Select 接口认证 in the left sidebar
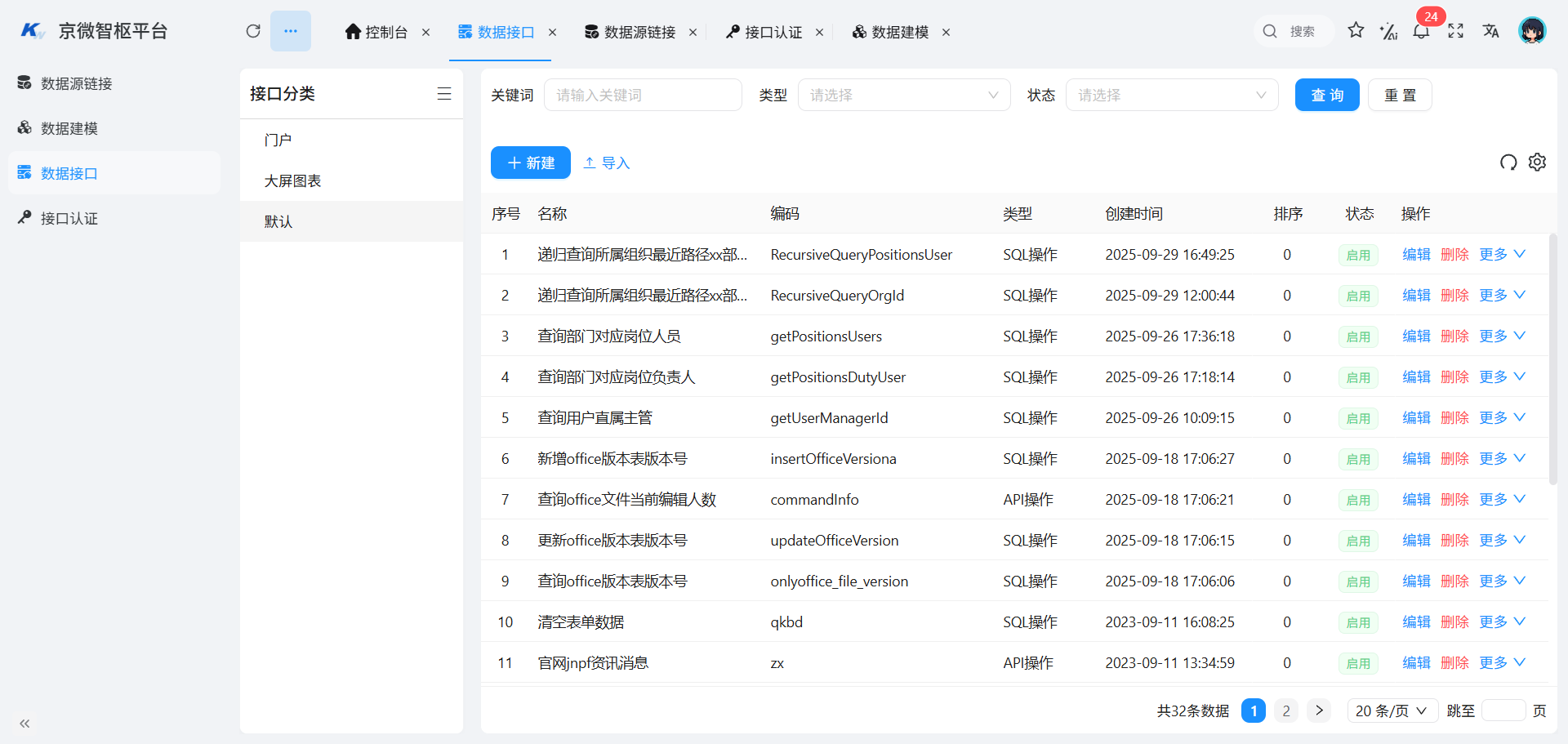 (x=69, y=218)
